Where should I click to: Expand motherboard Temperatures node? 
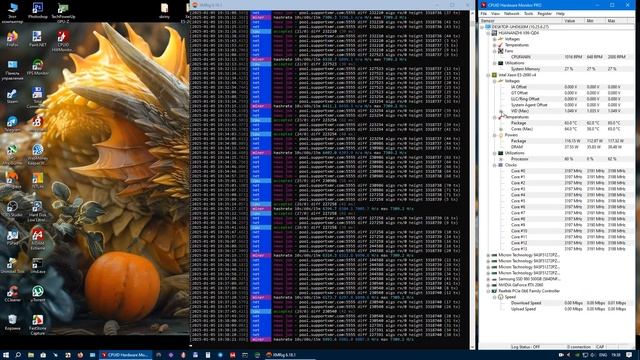[x=494, y=45]
